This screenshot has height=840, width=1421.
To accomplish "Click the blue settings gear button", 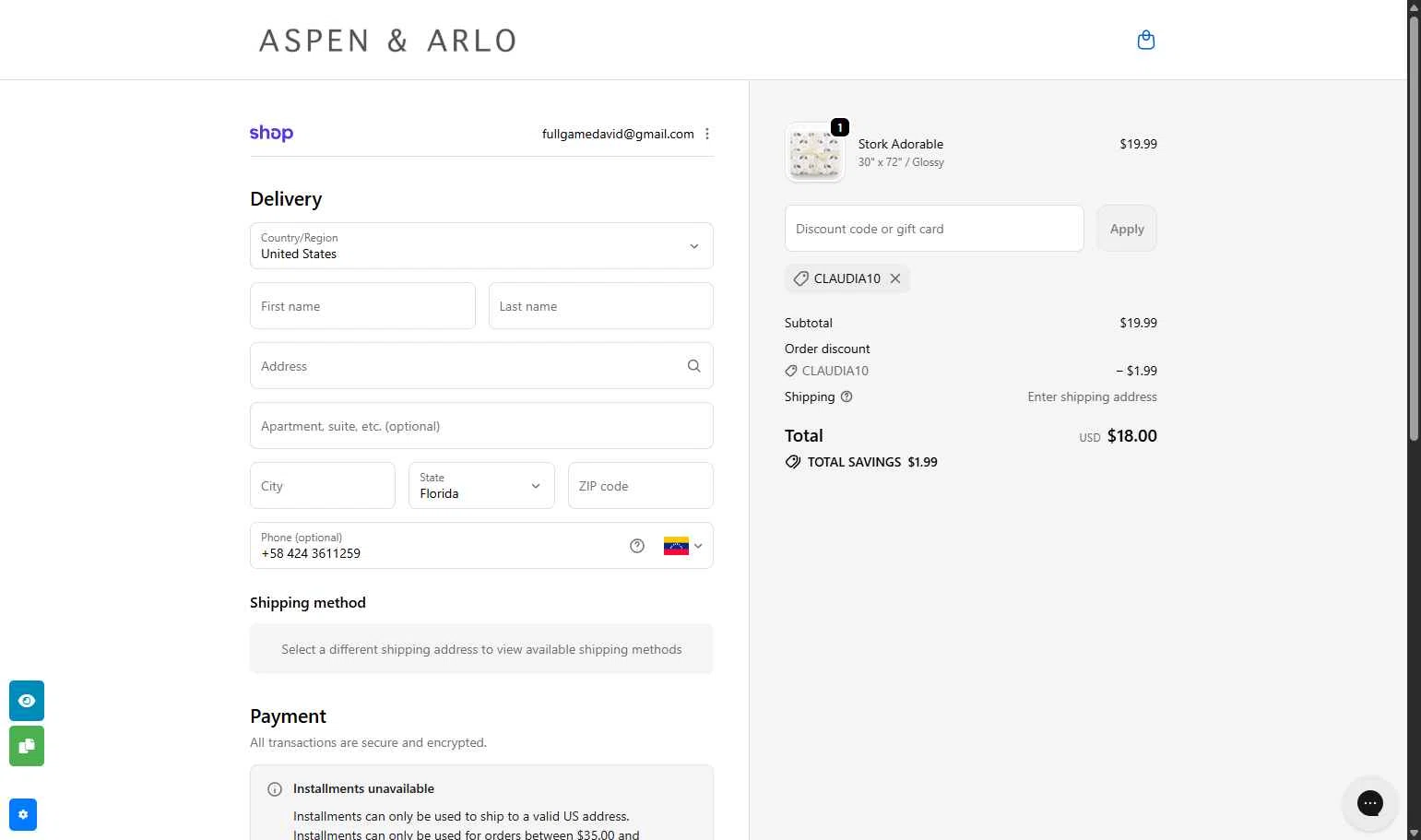I will tap(23, 815).
